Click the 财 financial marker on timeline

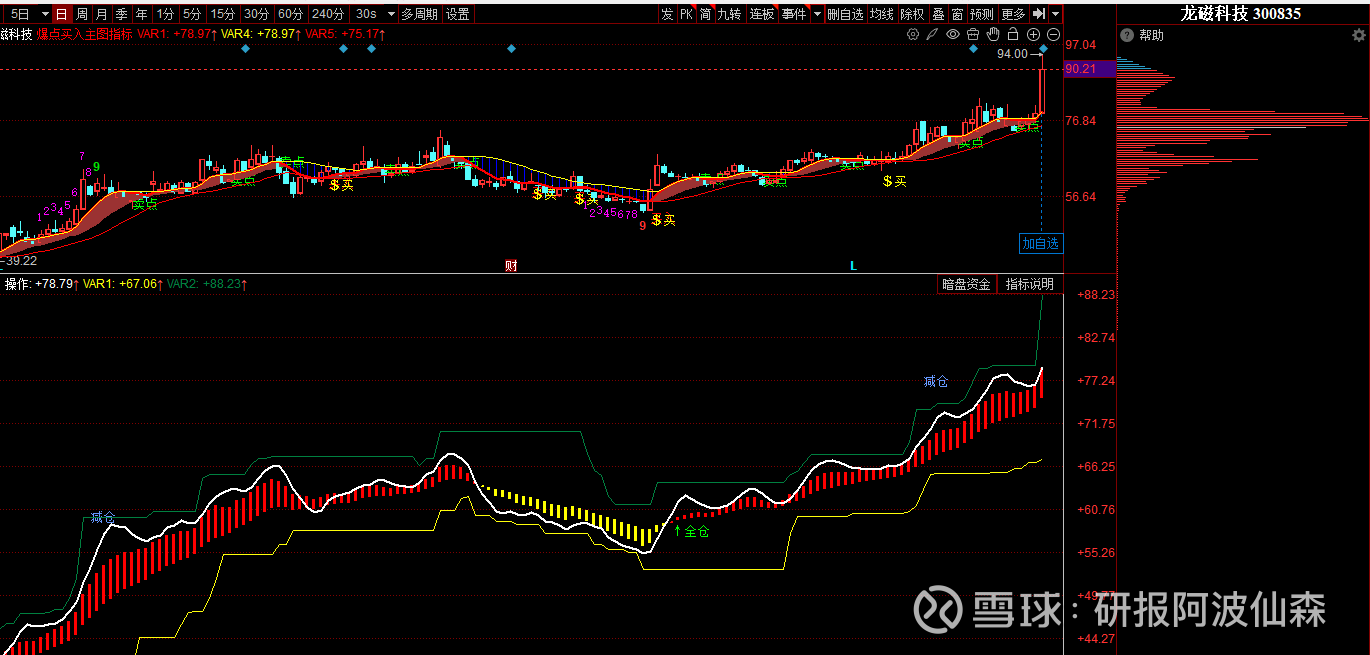[511, 265]
